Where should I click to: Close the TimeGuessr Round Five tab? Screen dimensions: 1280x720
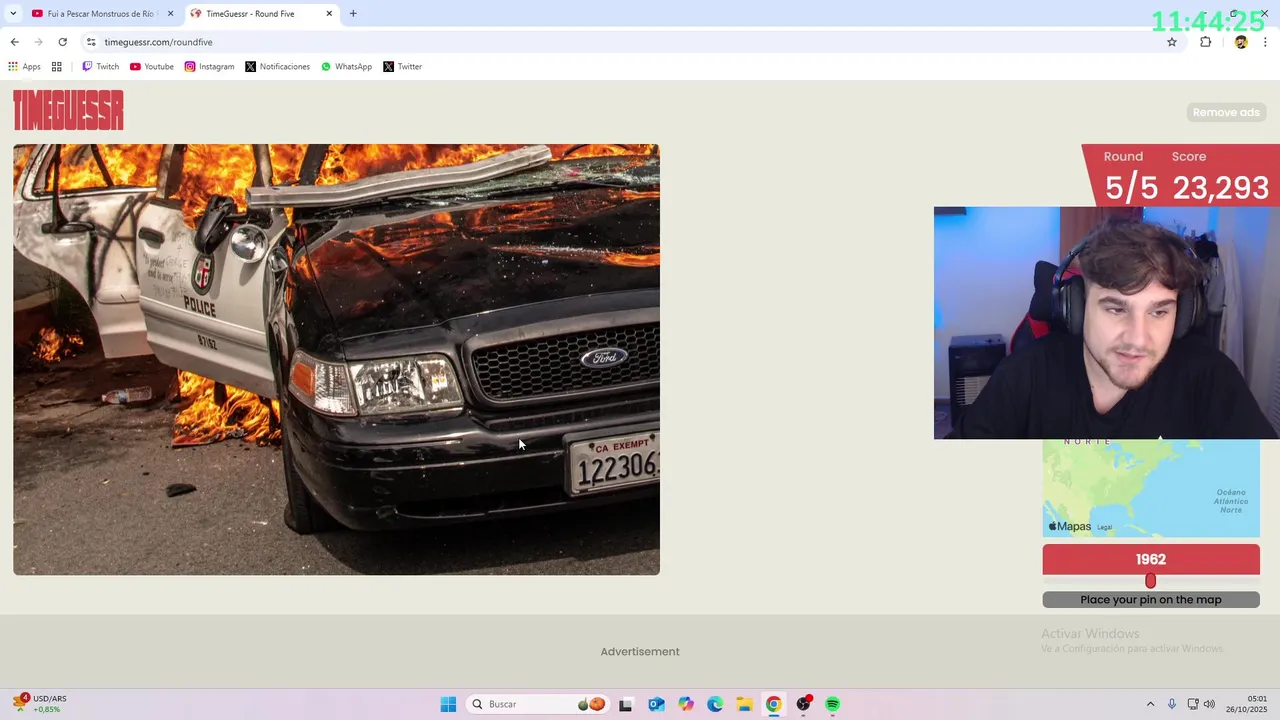329,14
